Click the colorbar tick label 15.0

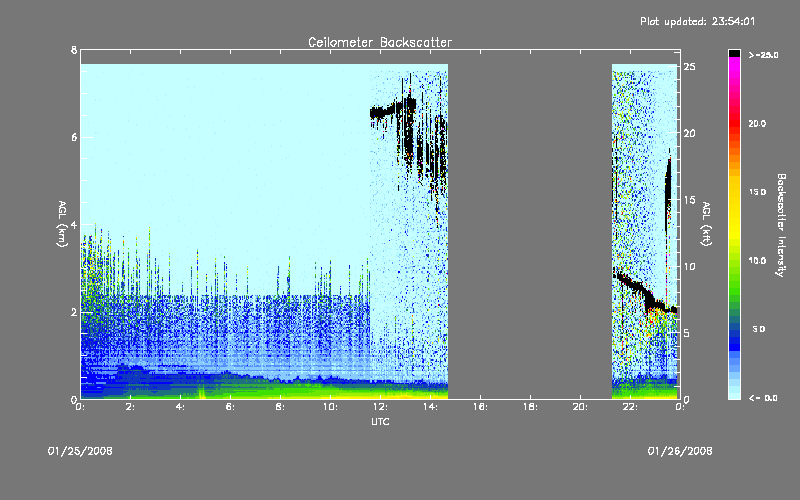[x=758, y=192]
